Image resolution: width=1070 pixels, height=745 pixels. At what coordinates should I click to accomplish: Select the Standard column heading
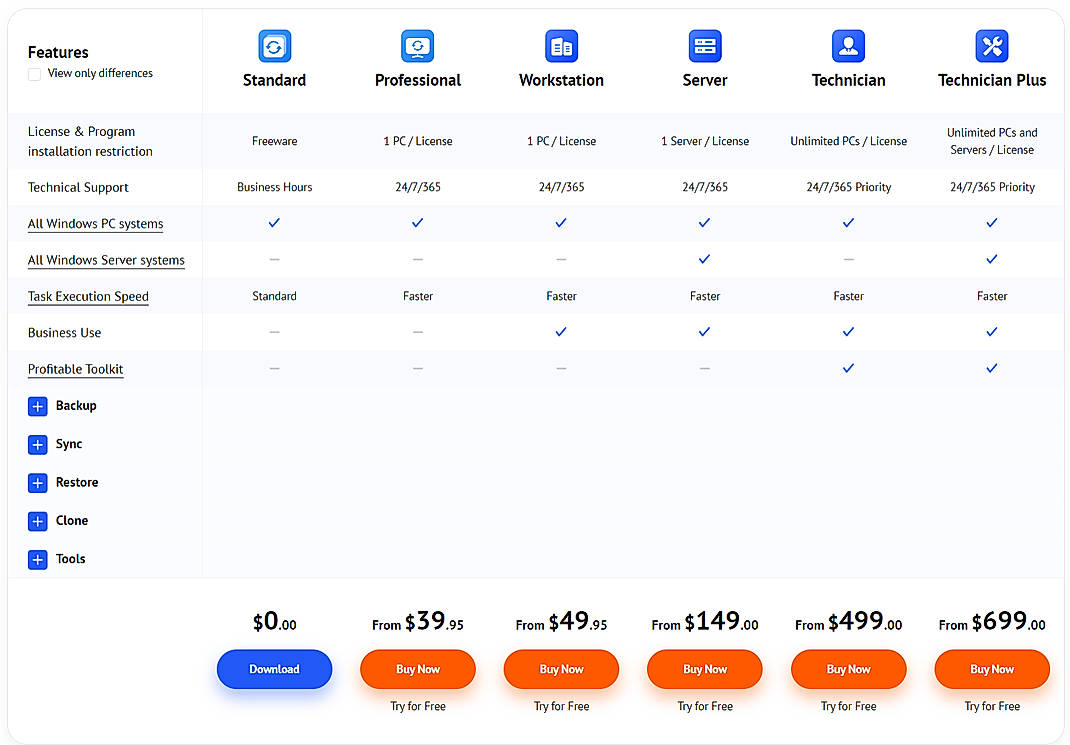pyautogui.click(x=274, y=81)
